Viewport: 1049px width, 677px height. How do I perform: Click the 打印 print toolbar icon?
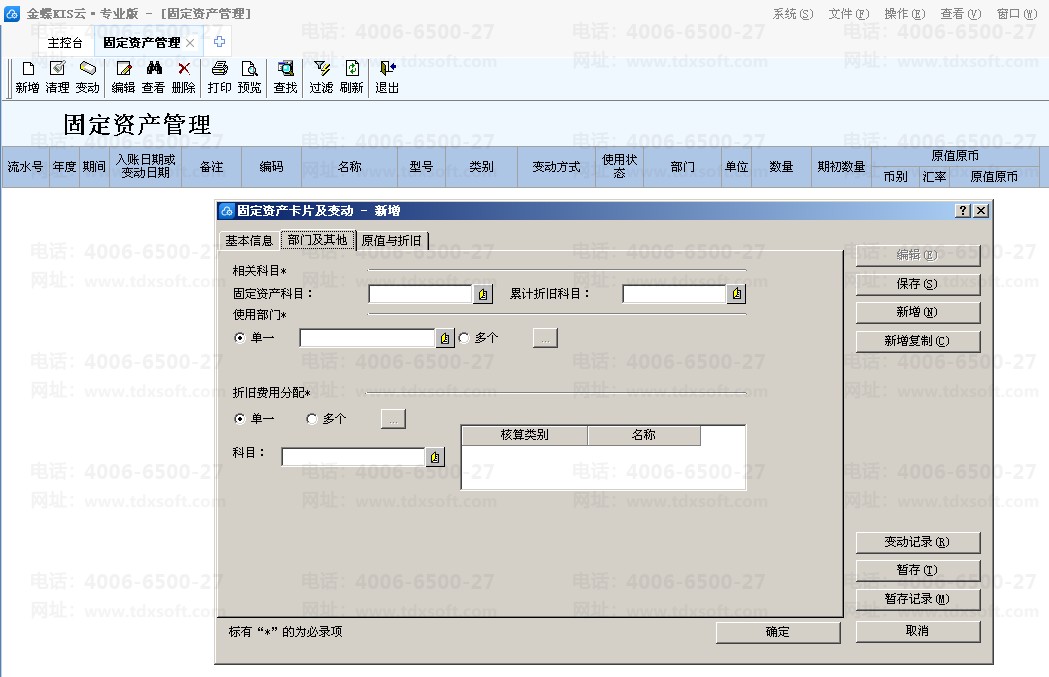(x=219, y=69)
